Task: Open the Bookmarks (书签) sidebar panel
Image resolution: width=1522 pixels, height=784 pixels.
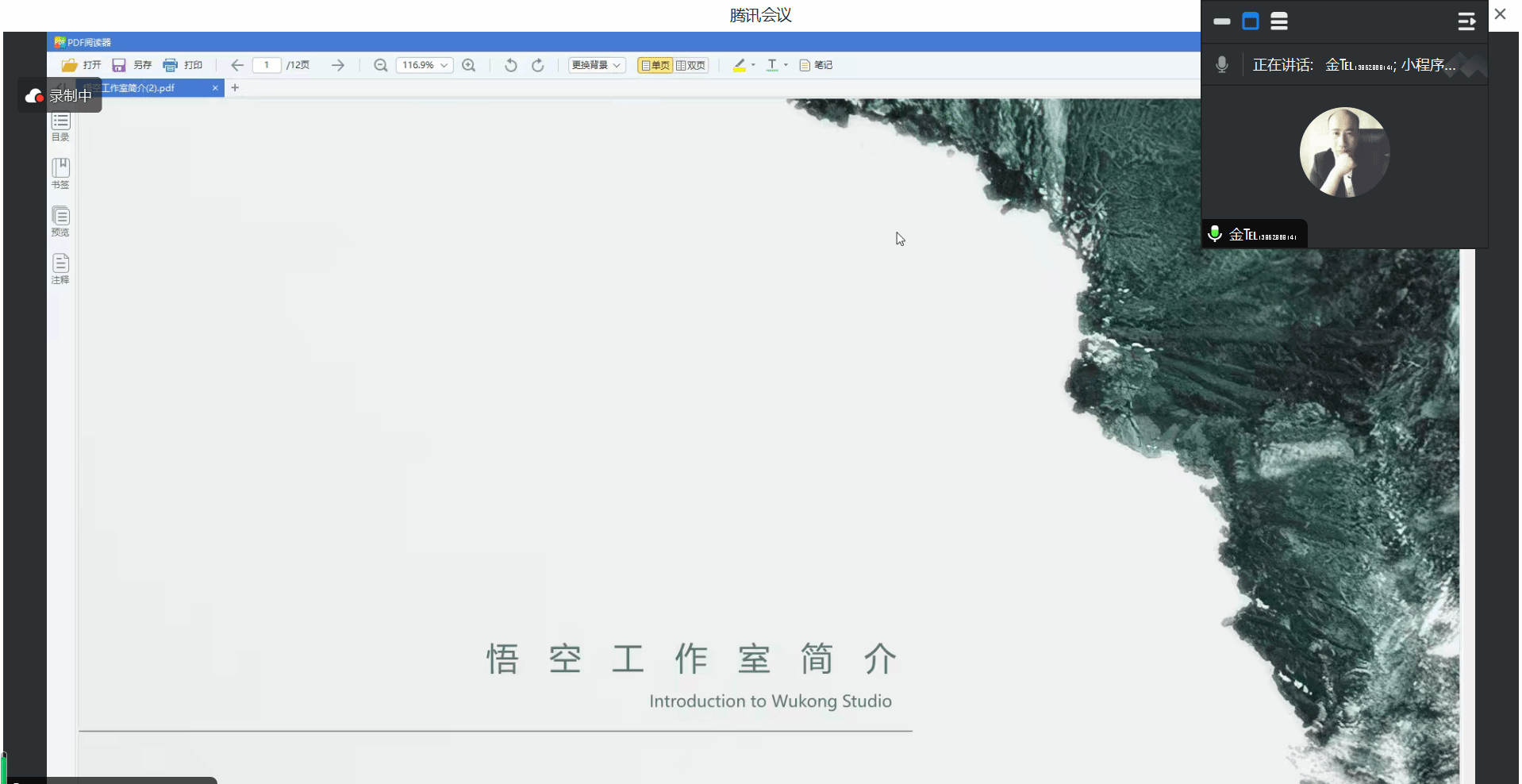Action: pyautogui.click(x=60, y=172)
